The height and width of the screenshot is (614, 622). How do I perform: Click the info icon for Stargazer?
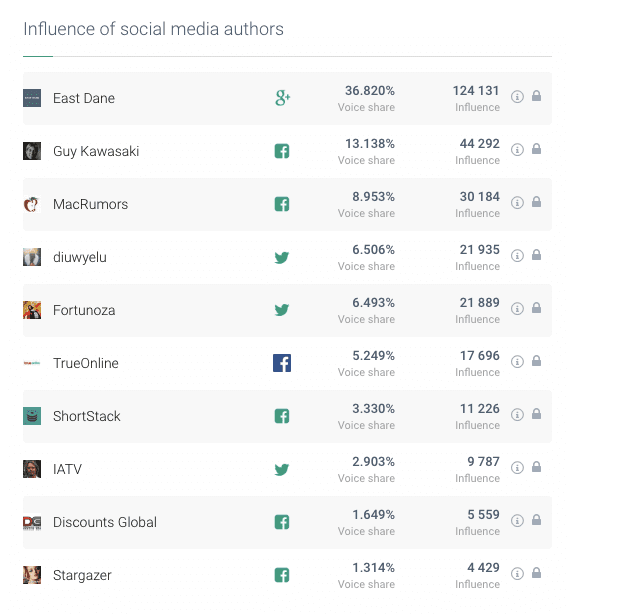pyautogui.click(x=517, y=574)
